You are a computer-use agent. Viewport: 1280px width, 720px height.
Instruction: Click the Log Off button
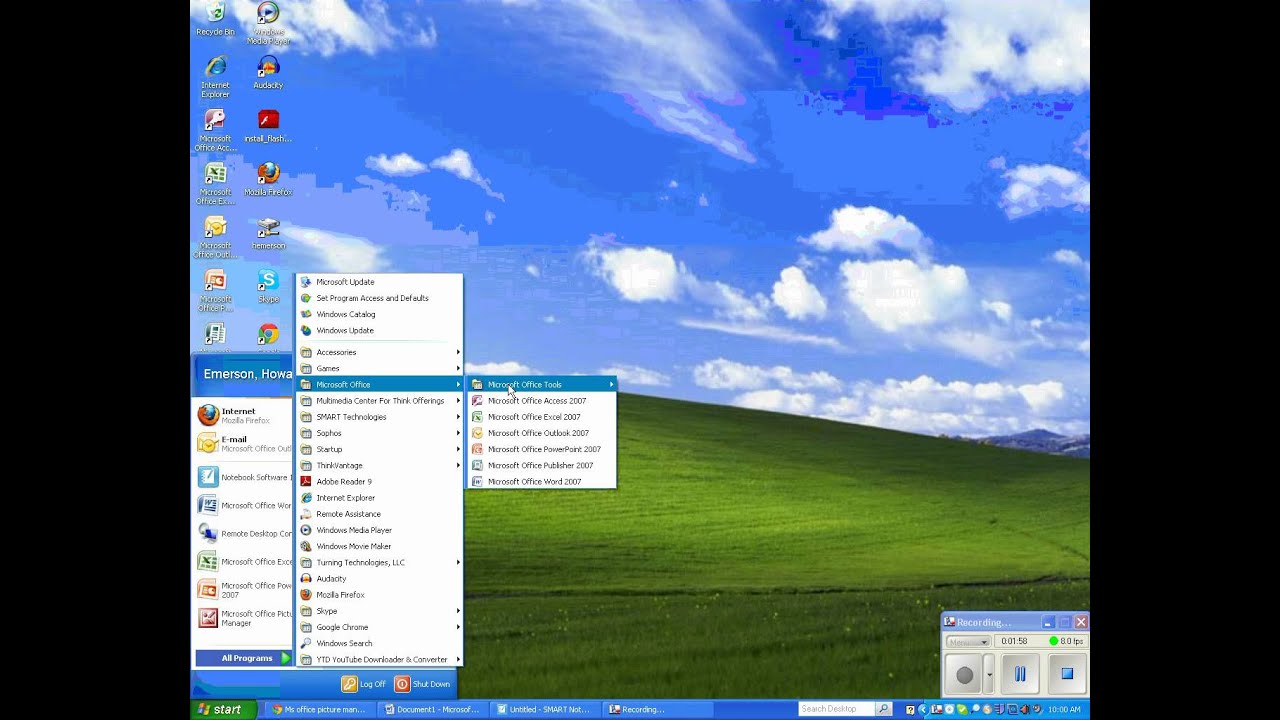tap(364, 684)
